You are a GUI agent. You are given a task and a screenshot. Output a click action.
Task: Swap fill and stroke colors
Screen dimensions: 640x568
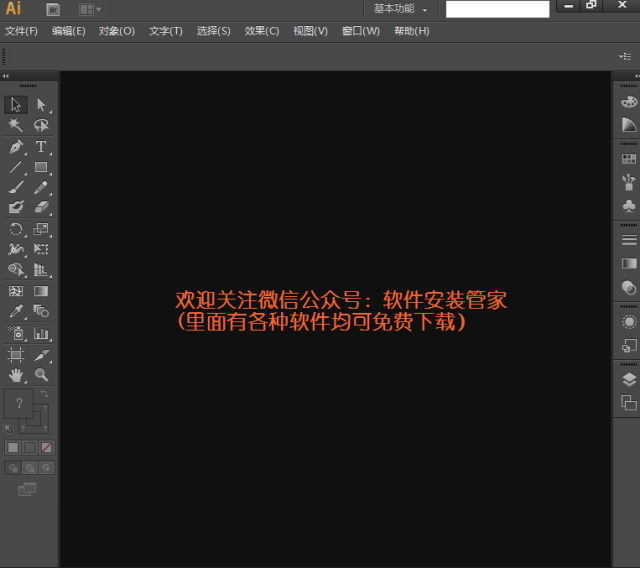point(44,396)
